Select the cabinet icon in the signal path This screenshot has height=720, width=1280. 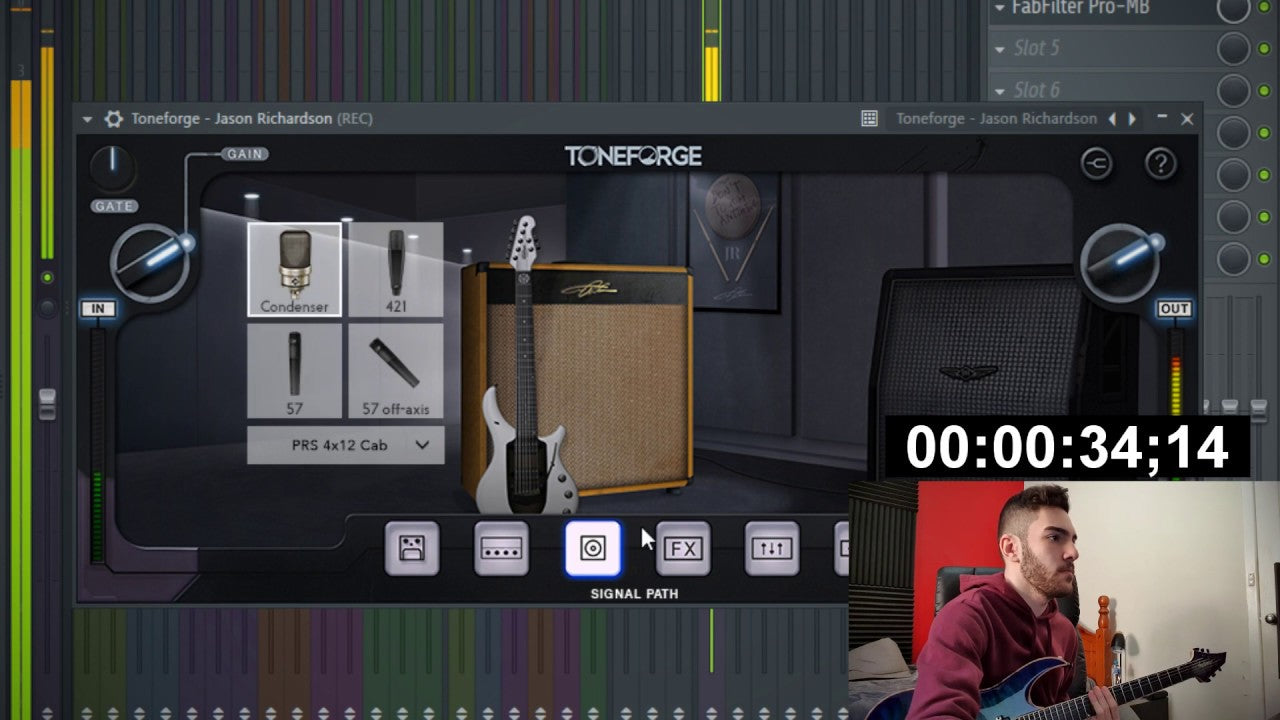[x=591, y=549]
